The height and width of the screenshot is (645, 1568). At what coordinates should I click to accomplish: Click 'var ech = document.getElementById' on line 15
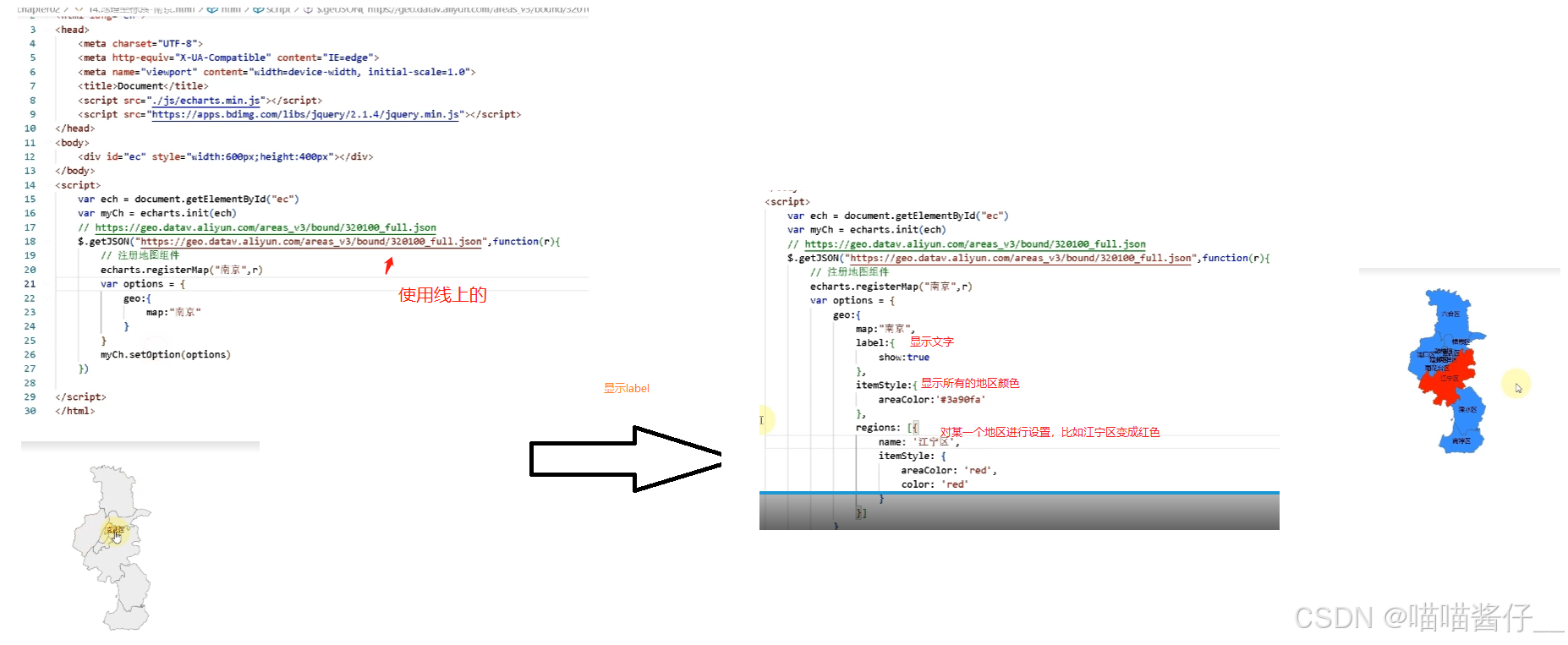click(x=189, y=200)
